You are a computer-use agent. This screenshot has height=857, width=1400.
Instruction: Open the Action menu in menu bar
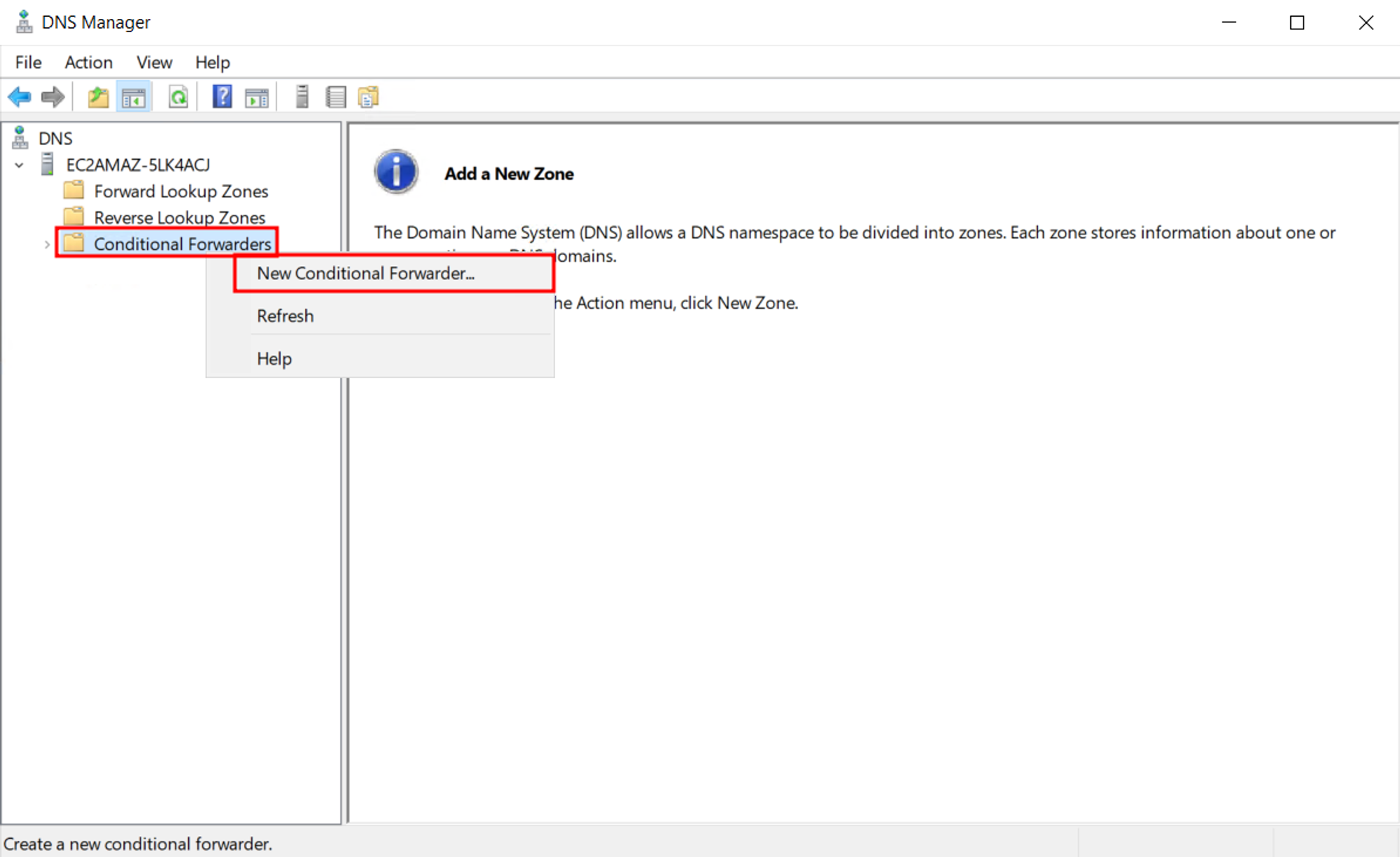tap(88, 62)
